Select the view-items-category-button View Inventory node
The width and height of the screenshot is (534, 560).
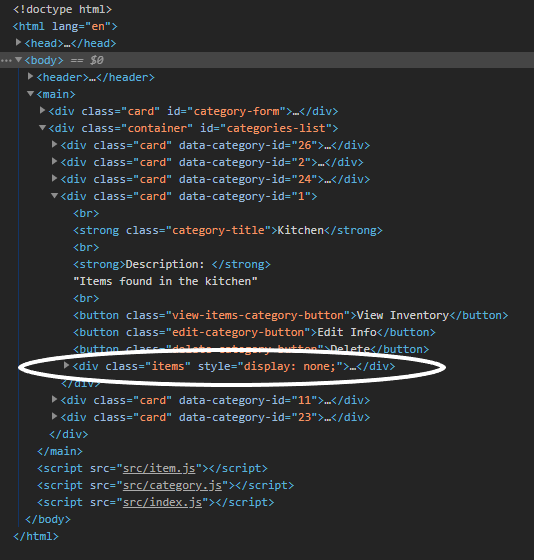point(290,315)
